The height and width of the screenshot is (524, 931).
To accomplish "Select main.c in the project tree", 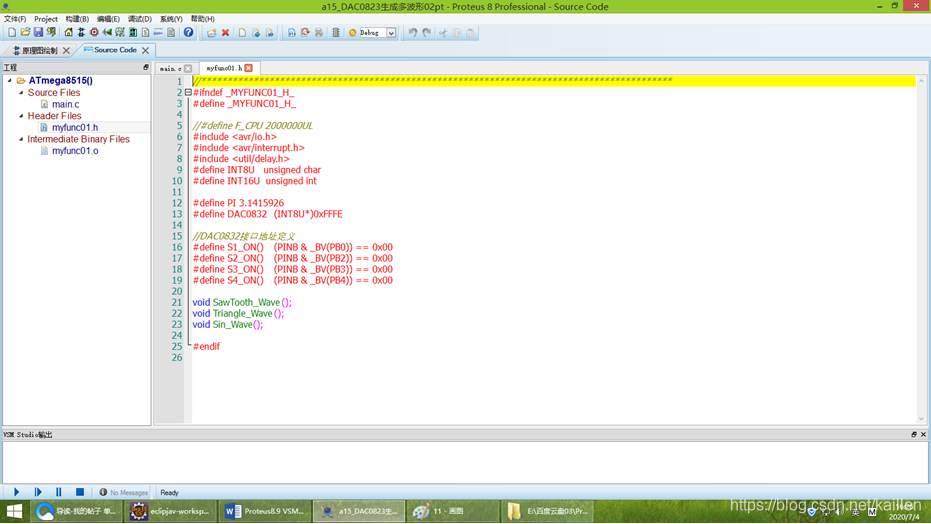I will (65, 104).
